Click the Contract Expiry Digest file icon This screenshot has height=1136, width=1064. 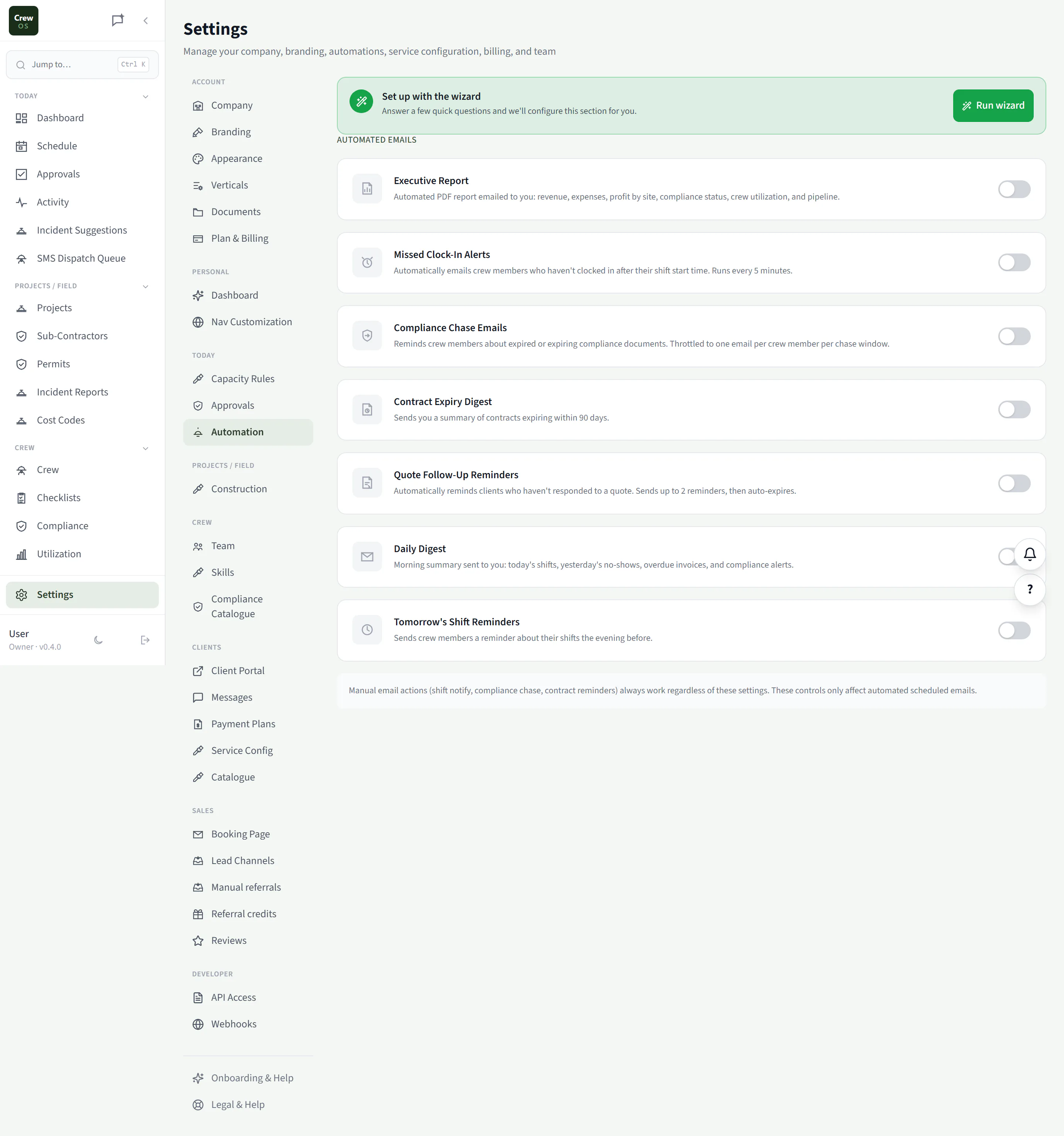367,409
